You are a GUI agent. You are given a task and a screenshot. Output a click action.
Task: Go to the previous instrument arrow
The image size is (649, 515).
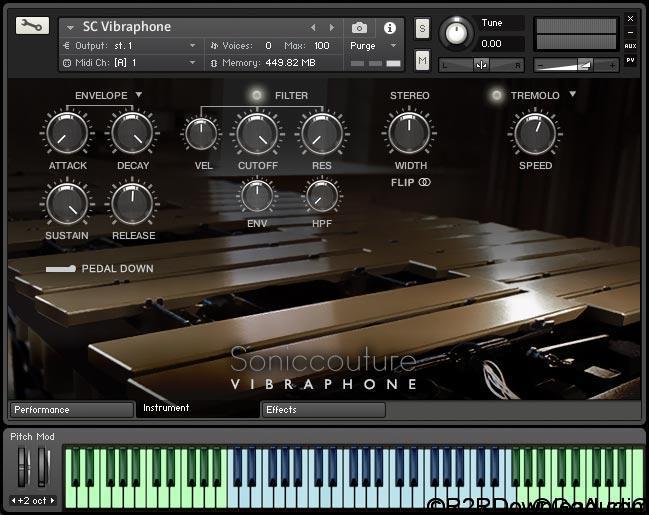(x=312, y=27)
